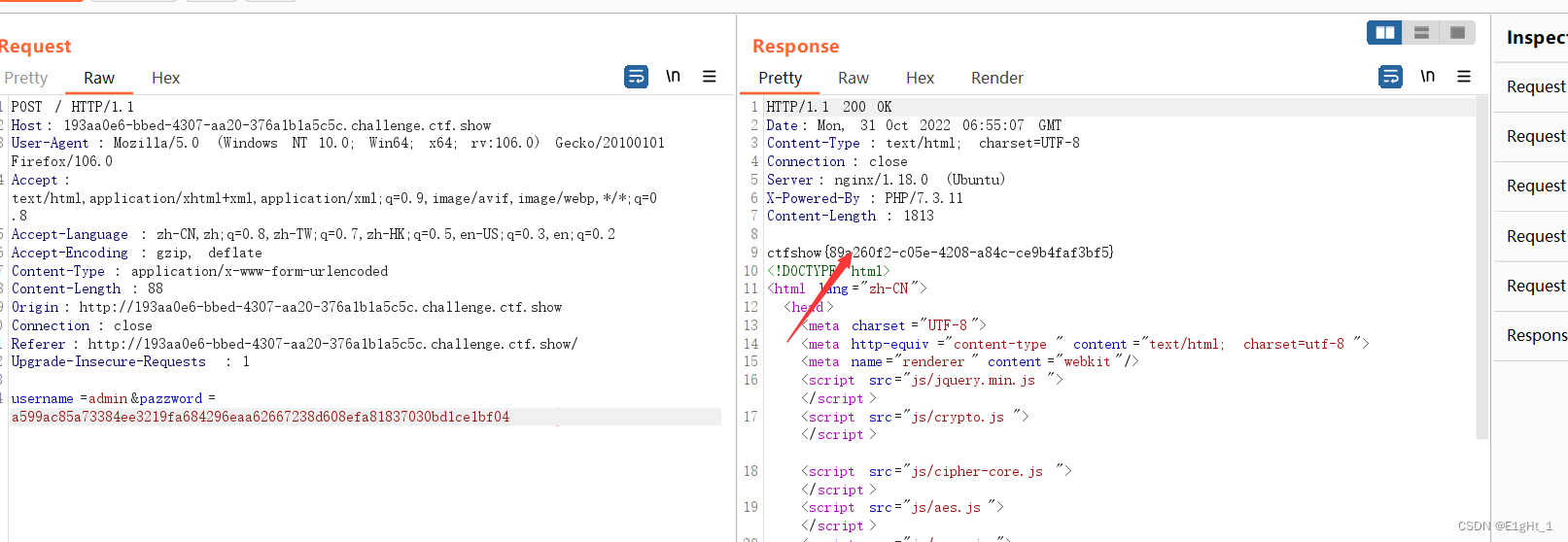
Task: Switch Request view to Hex tab
Action: tap(165, 78)
